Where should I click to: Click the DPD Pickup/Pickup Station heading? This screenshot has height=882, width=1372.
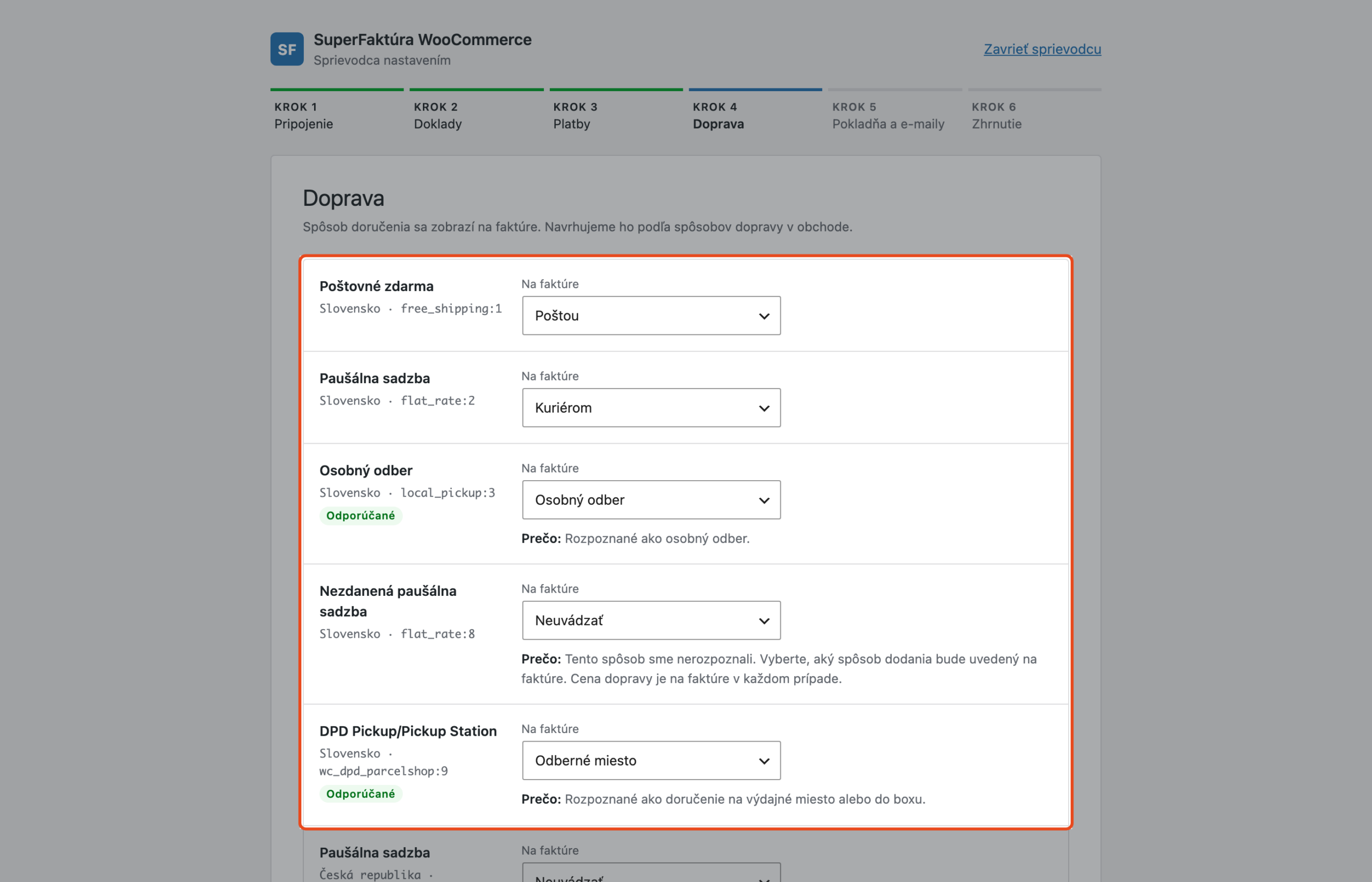click(408, 731)
